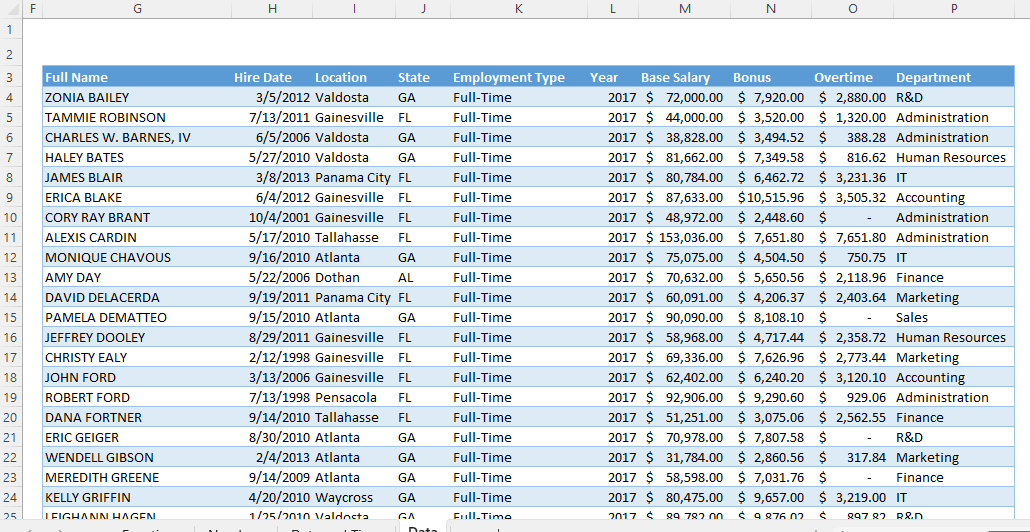Click the Sales department cell
The image size is (1030, 532).
954,318
